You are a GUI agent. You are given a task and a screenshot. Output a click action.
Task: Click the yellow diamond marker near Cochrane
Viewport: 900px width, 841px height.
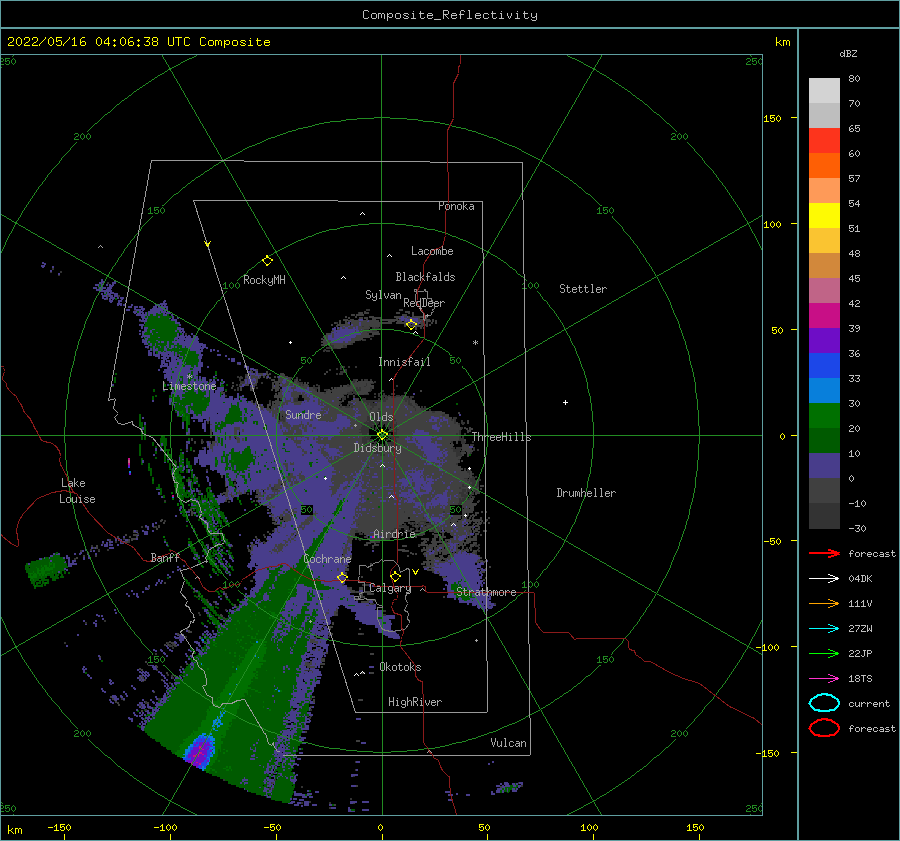342,577
